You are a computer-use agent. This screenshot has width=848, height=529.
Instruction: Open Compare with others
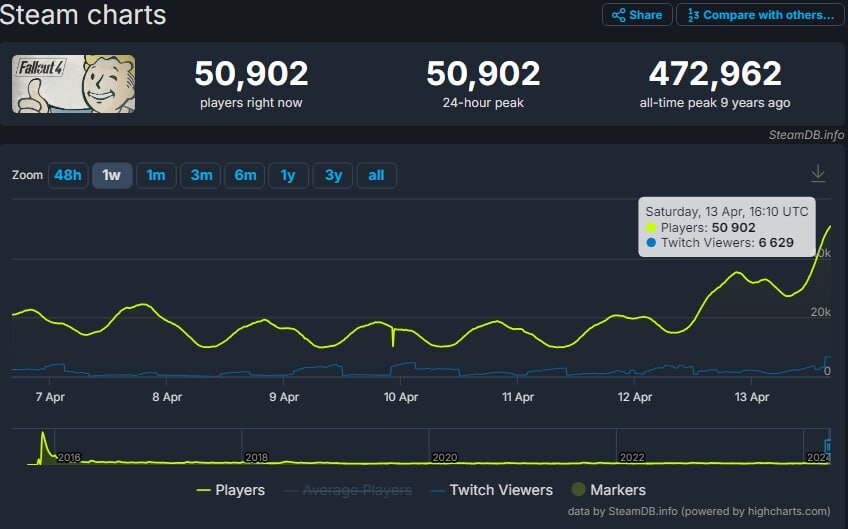click(x=760, y=15)
